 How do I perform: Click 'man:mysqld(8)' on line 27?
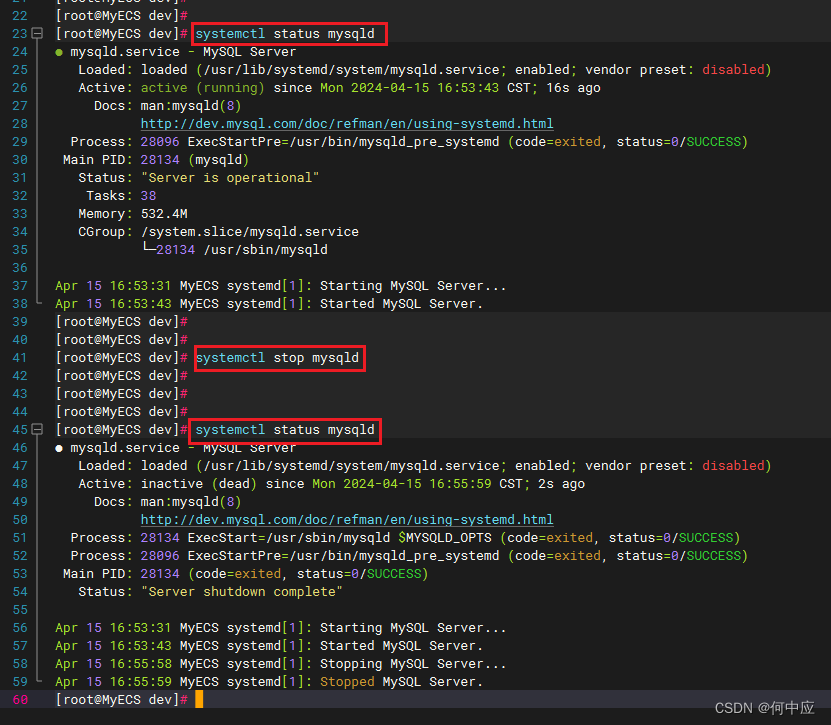191,105
